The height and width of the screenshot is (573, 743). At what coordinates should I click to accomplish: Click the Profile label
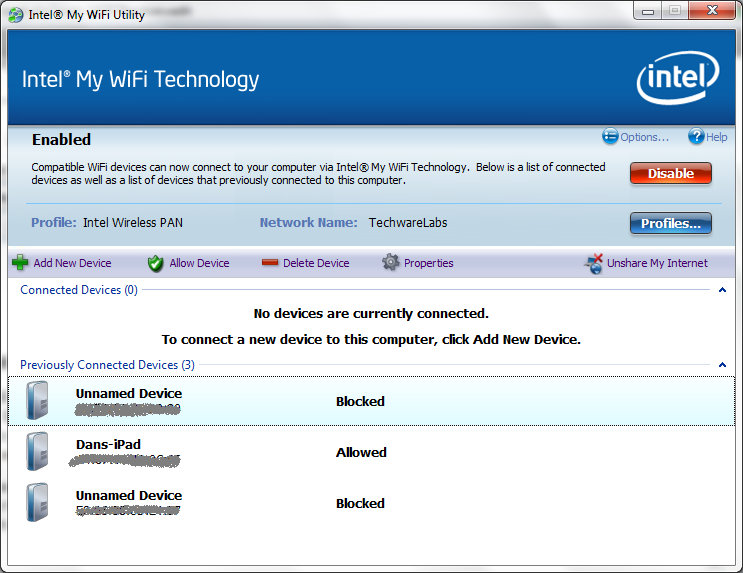pos(54,223)
